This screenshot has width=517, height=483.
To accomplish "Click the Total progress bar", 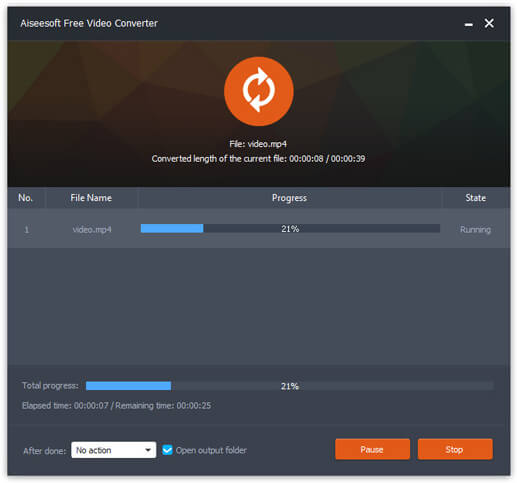I will 289,386.
